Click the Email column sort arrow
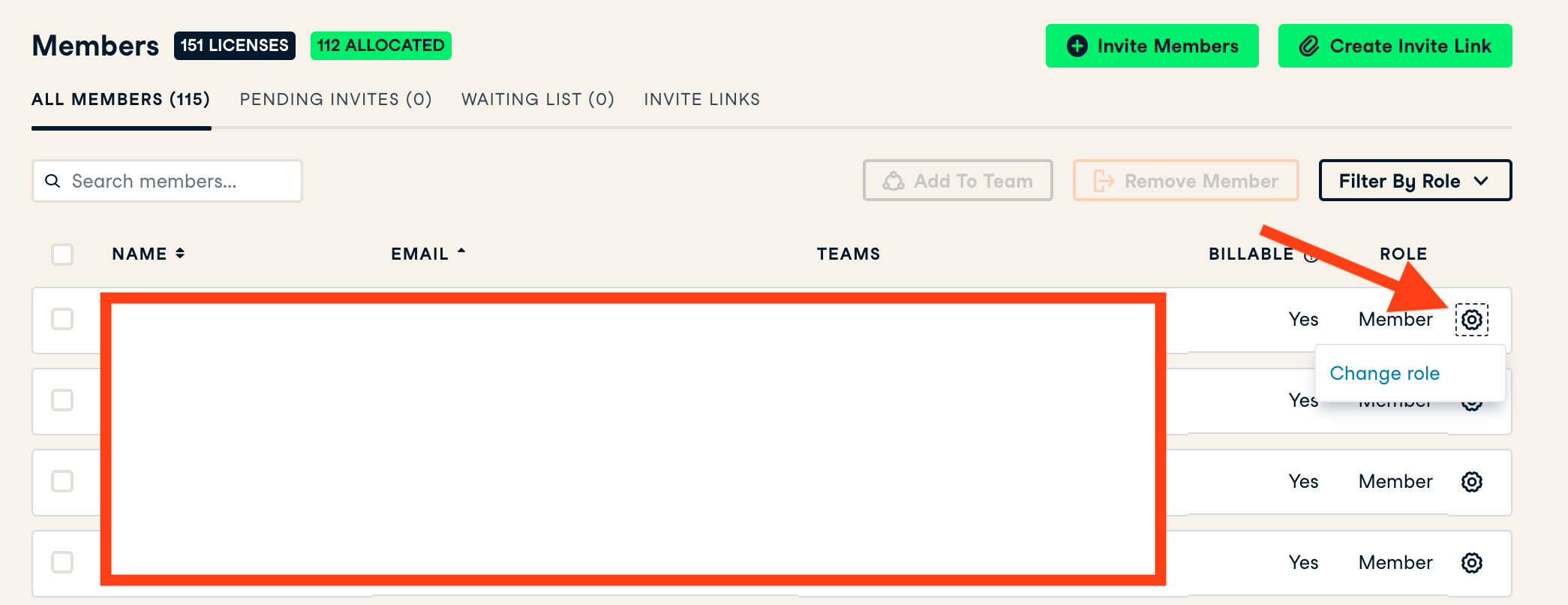Image resolution: width=1568 pixels, height=605 pixels. click(x=461, y=252)
